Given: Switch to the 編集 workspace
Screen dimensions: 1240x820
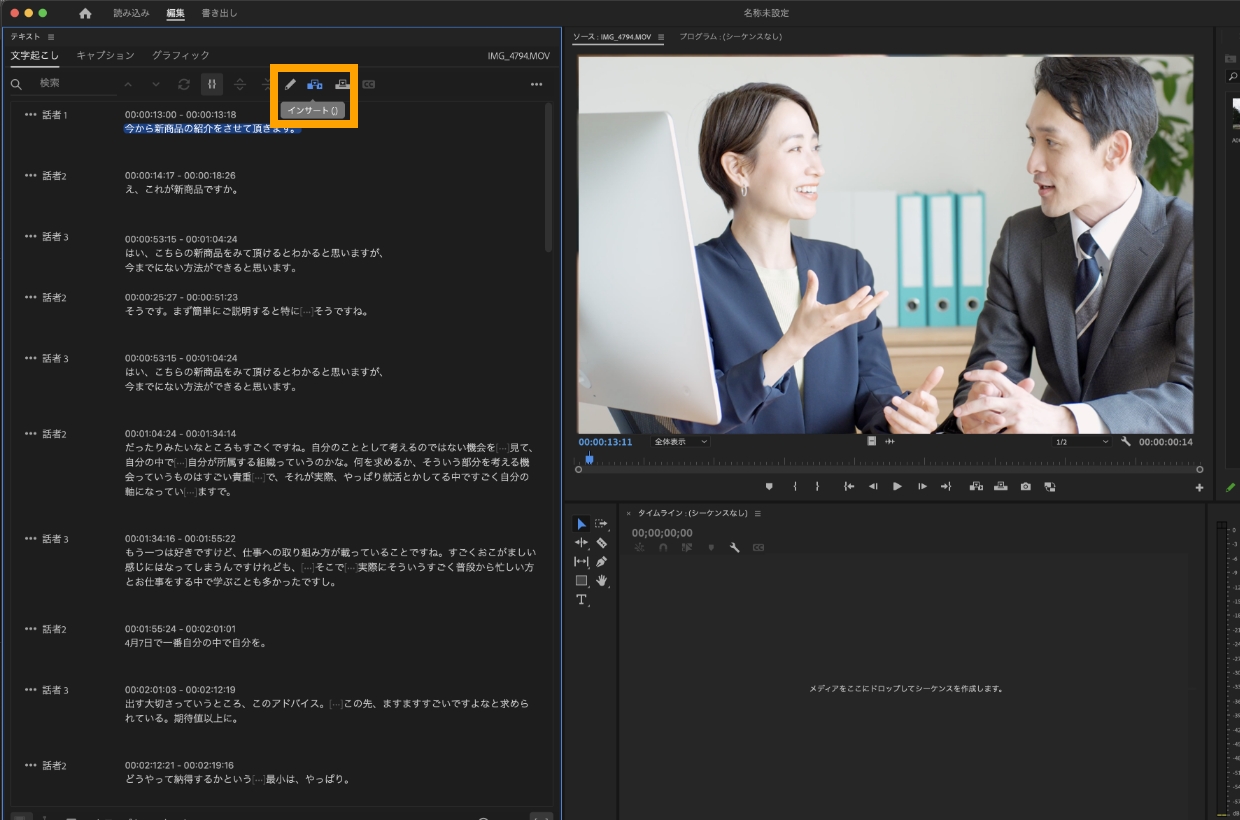Looking at the screenshot, I should [175, 13].
